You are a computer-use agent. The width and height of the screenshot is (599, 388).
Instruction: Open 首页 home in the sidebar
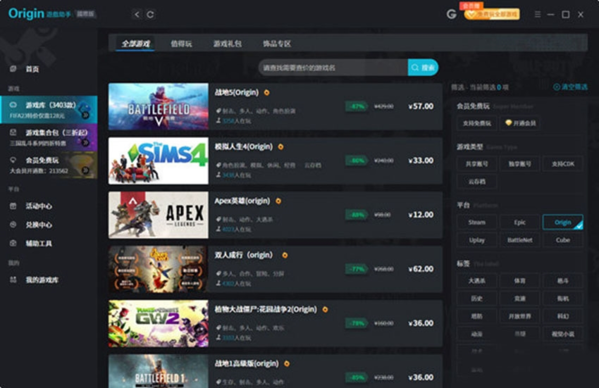(x=32, y=69)
